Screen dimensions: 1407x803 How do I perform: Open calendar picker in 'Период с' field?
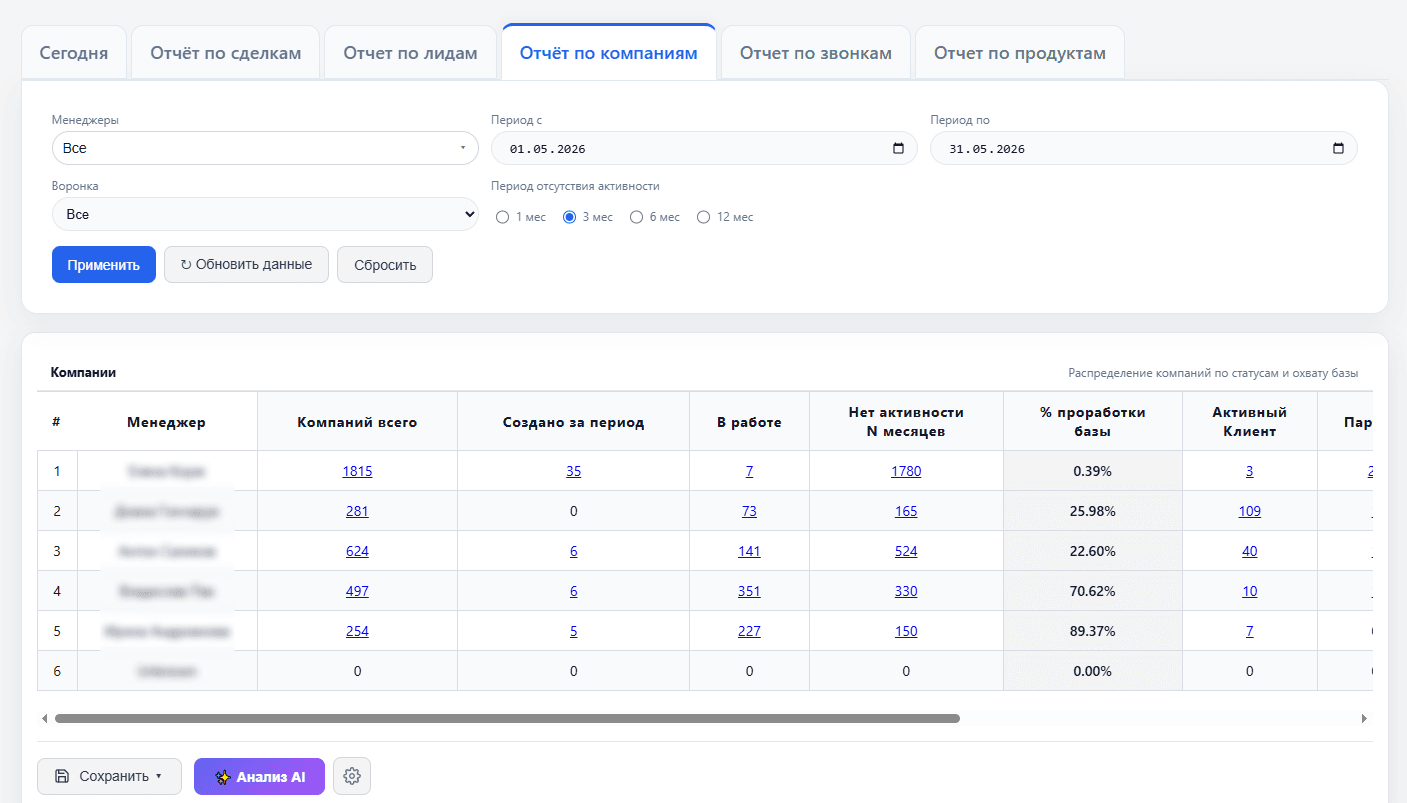click(898, 148)
